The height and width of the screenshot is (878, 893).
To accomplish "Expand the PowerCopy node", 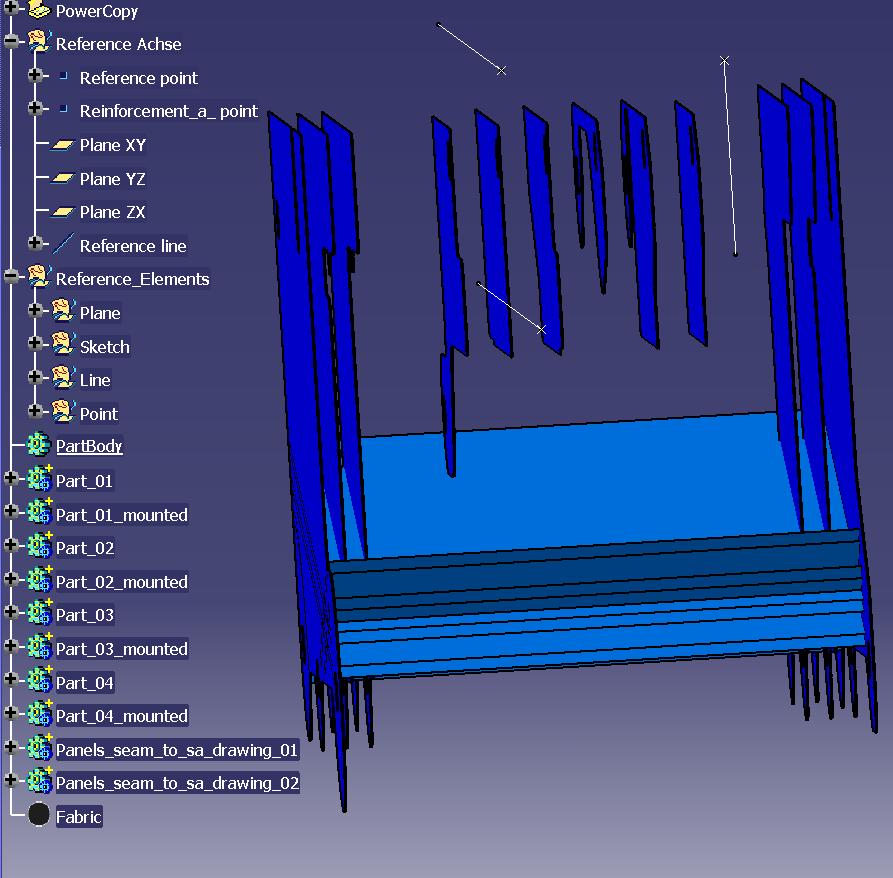I will [10, 7].
